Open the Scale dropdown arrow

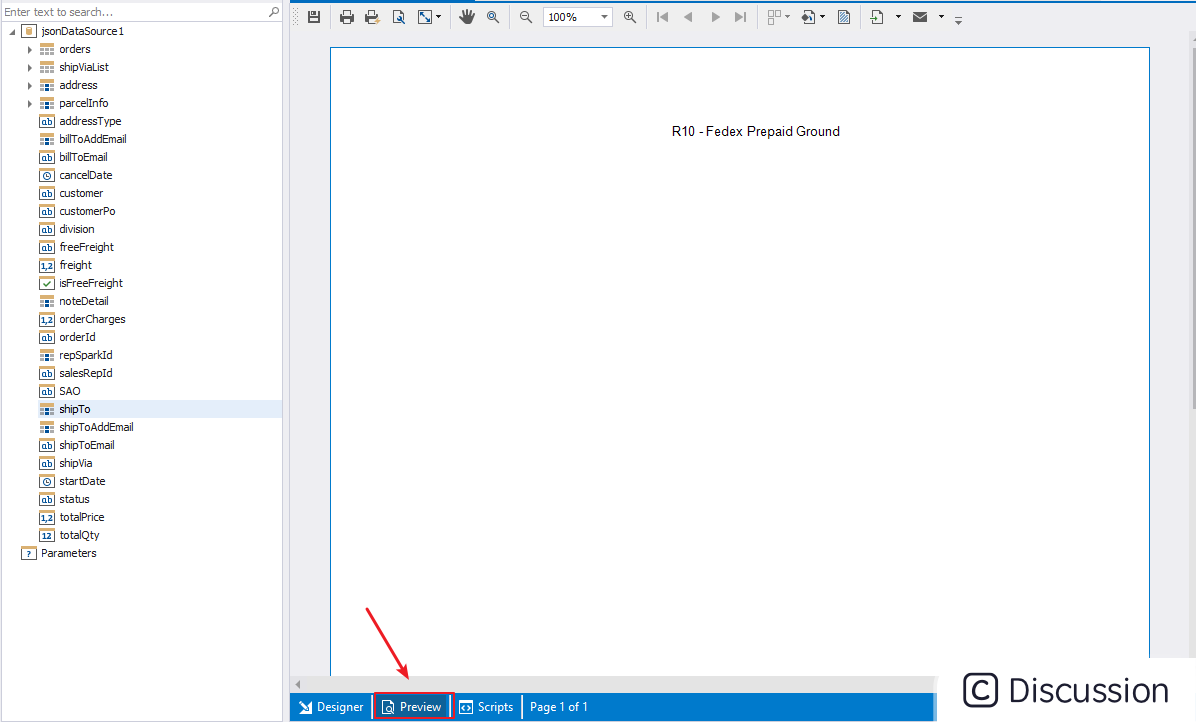(x=439, y=17)
